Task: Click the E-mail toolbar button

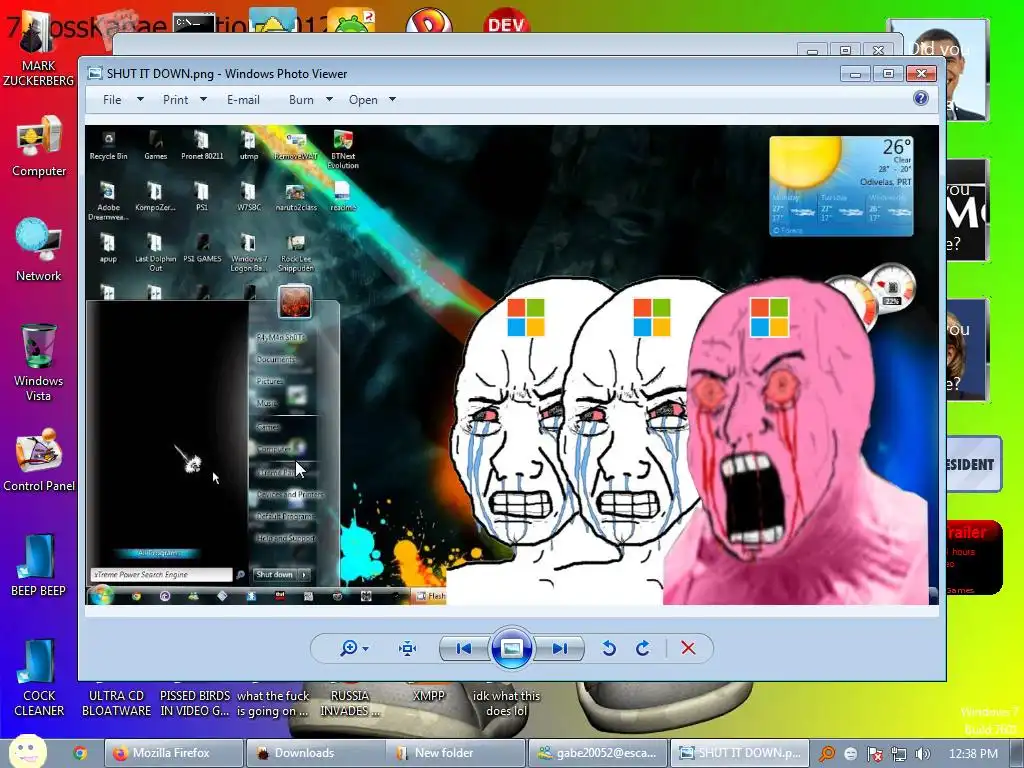Action: click(x=243, y=100)
